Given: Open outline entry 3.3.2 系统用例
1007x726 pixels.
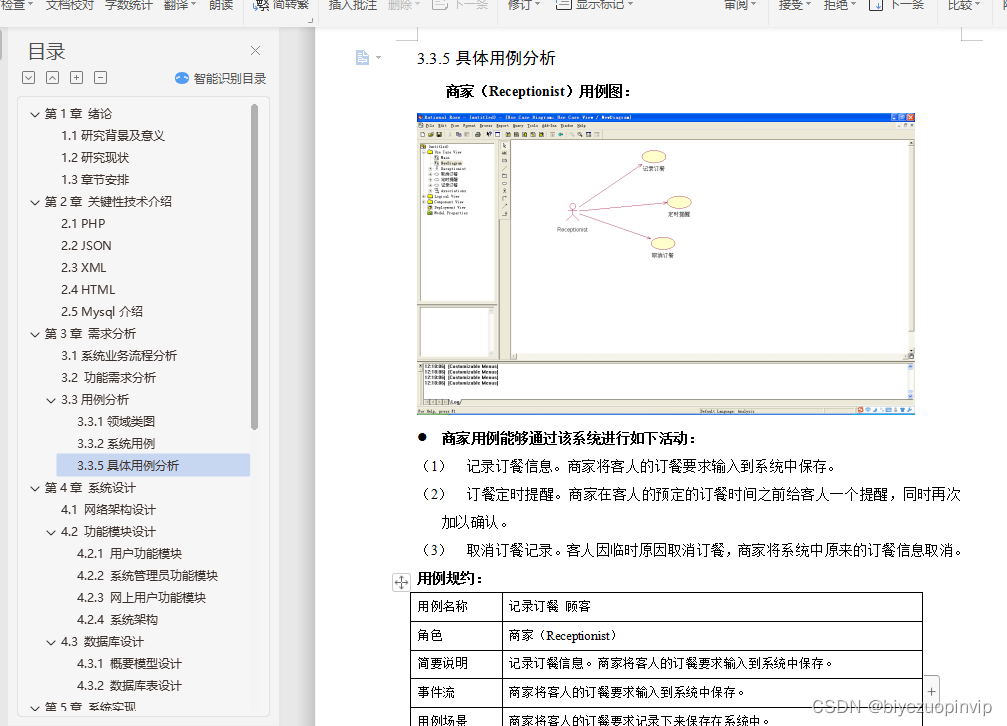Looking at the screenshot, I should pyautogui.click(x=116, y=443).
